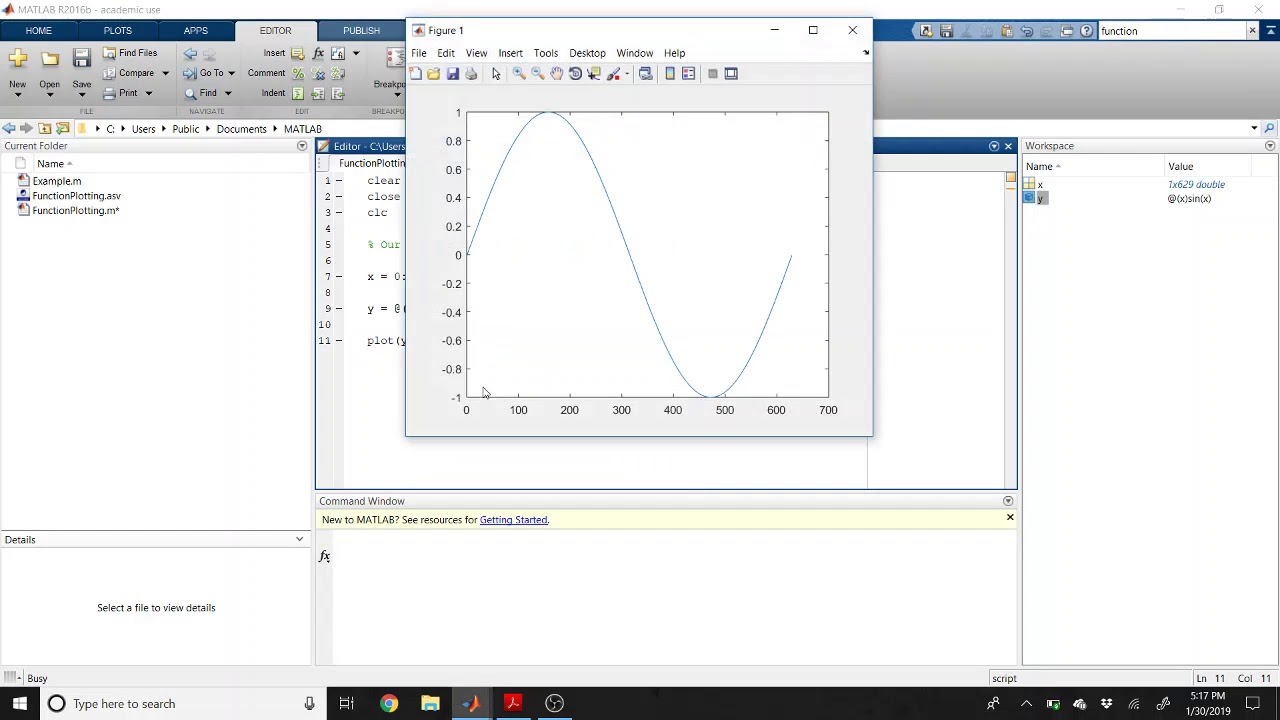The height and width of the screenshot is (720, 1280).
Task: Click the New file plus icon
Action: (x=18, y=60)
